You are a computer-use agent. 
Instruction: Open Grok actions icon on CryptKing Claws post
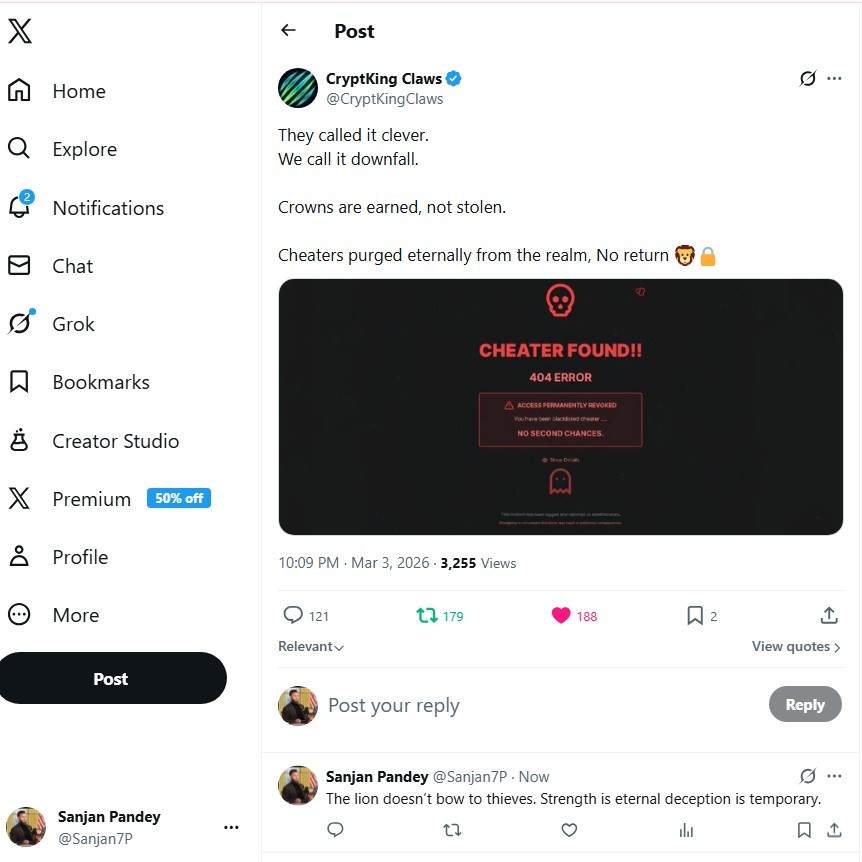[x=807, y=79]
